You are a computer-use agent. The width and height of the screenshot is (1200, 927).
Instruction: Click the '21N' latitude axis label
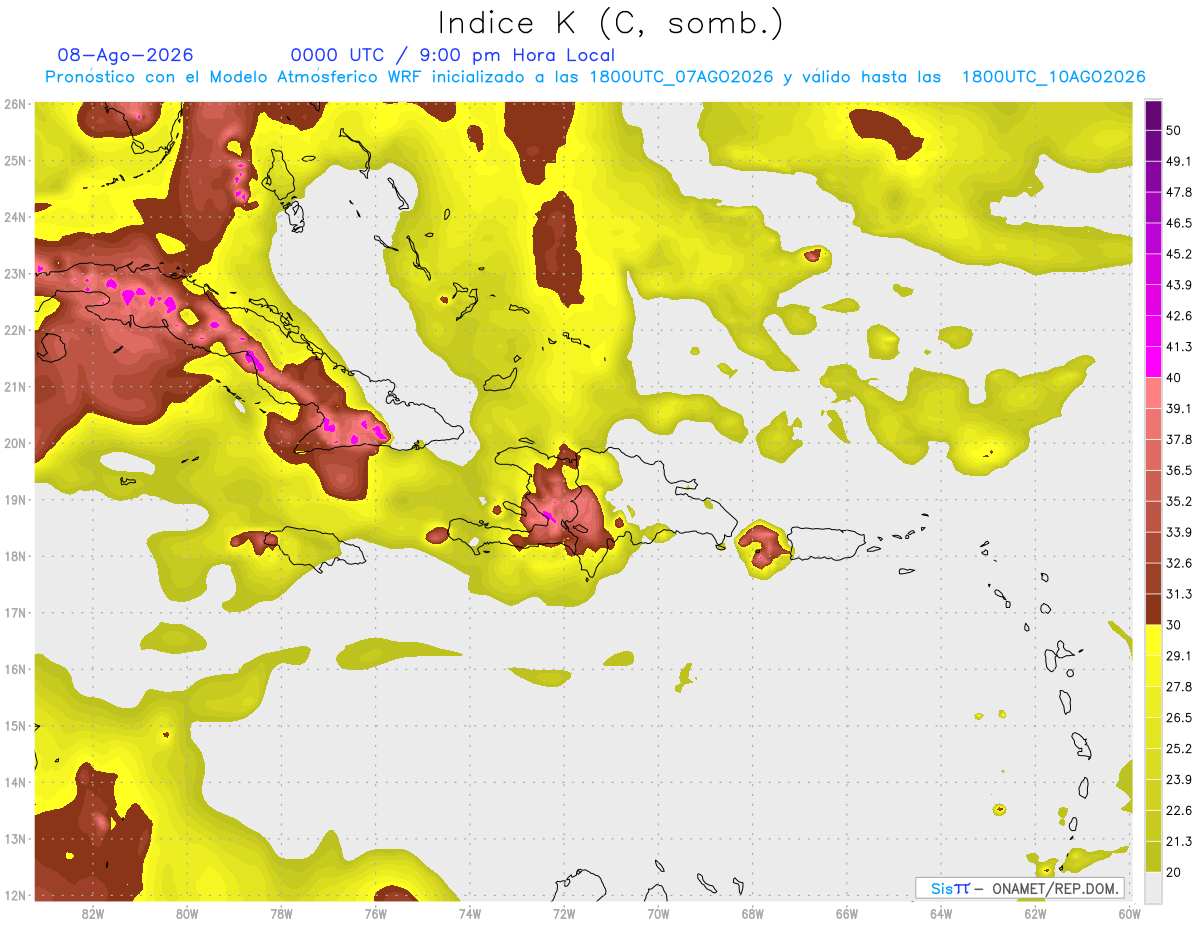pos(14,387)
